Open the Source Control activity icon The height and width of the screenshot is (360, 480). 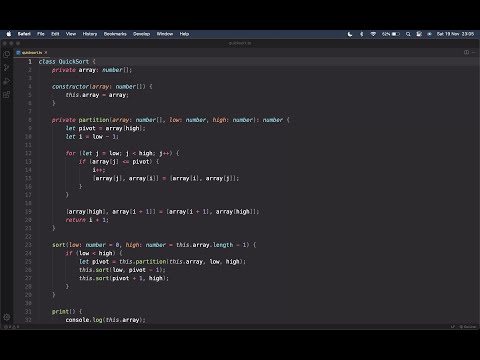point(6,68)
